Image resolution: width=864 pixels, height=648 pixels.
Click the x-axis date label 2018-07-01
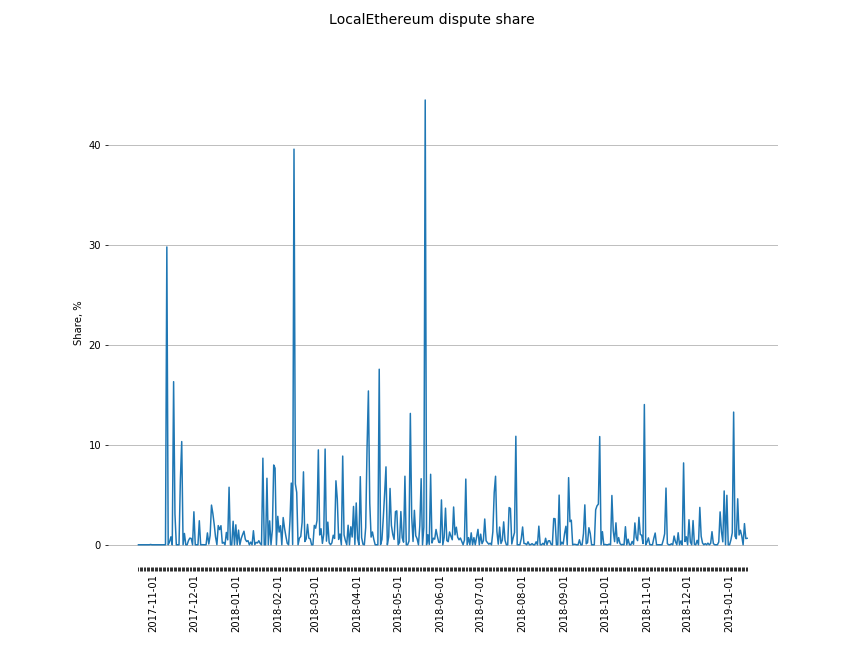click(479, 604)
